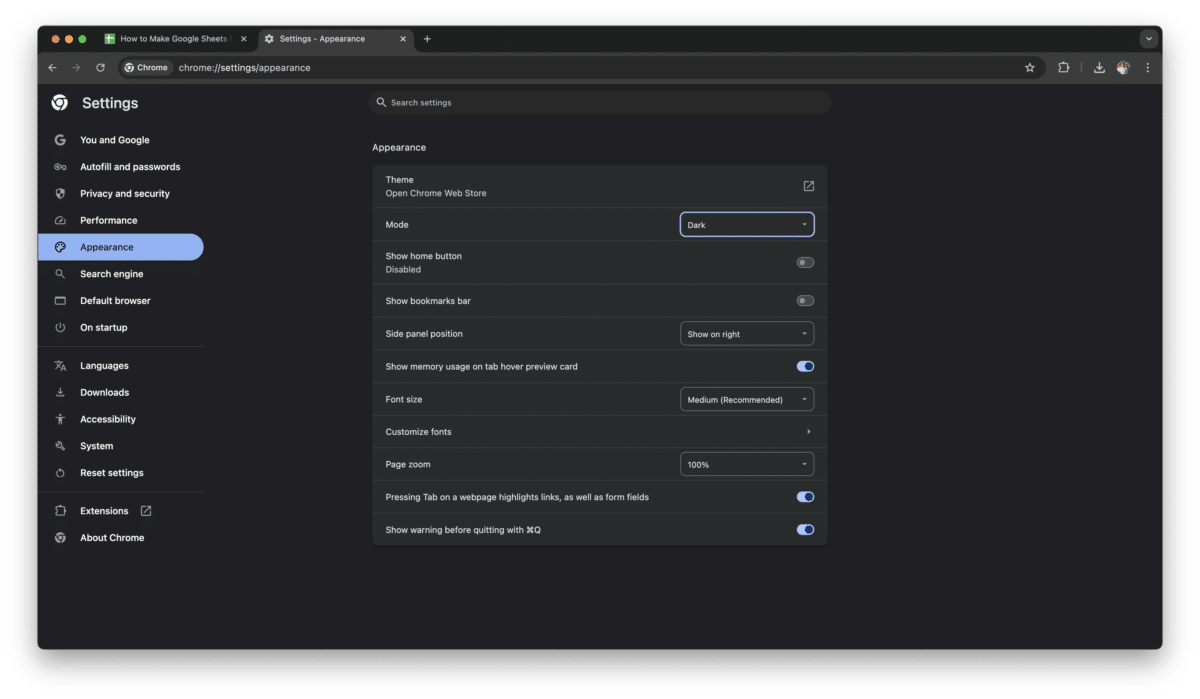Change the Font size dropdown
The width and height of the screenshot is (1200, 699).
click(746, 399)
